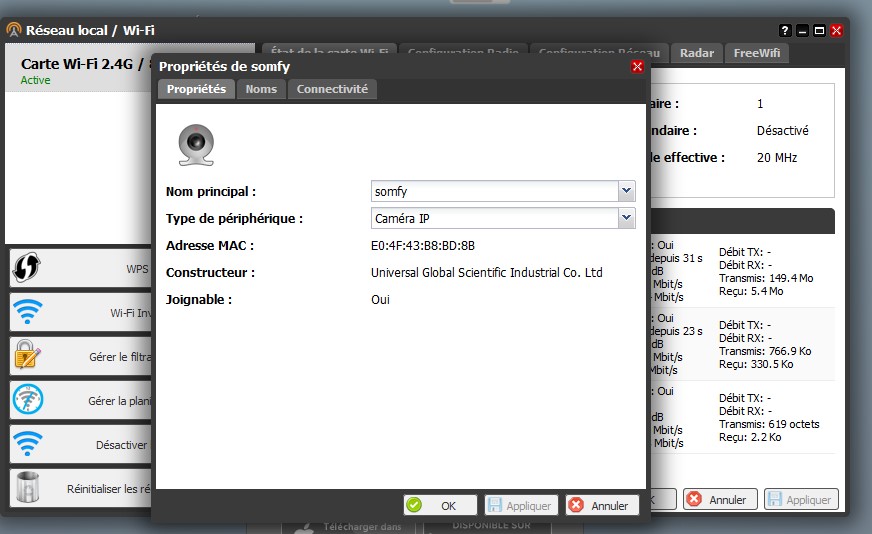
Task: Expand the Nom principal dropdown arrow
Action: 626,191
